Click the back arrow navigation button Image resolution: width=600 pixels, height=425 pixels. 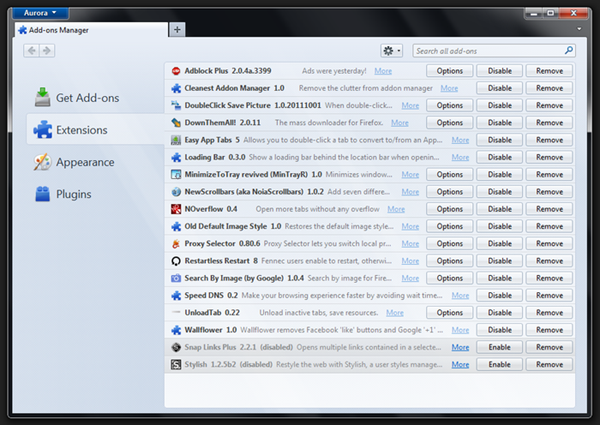[x=31, y=50]
